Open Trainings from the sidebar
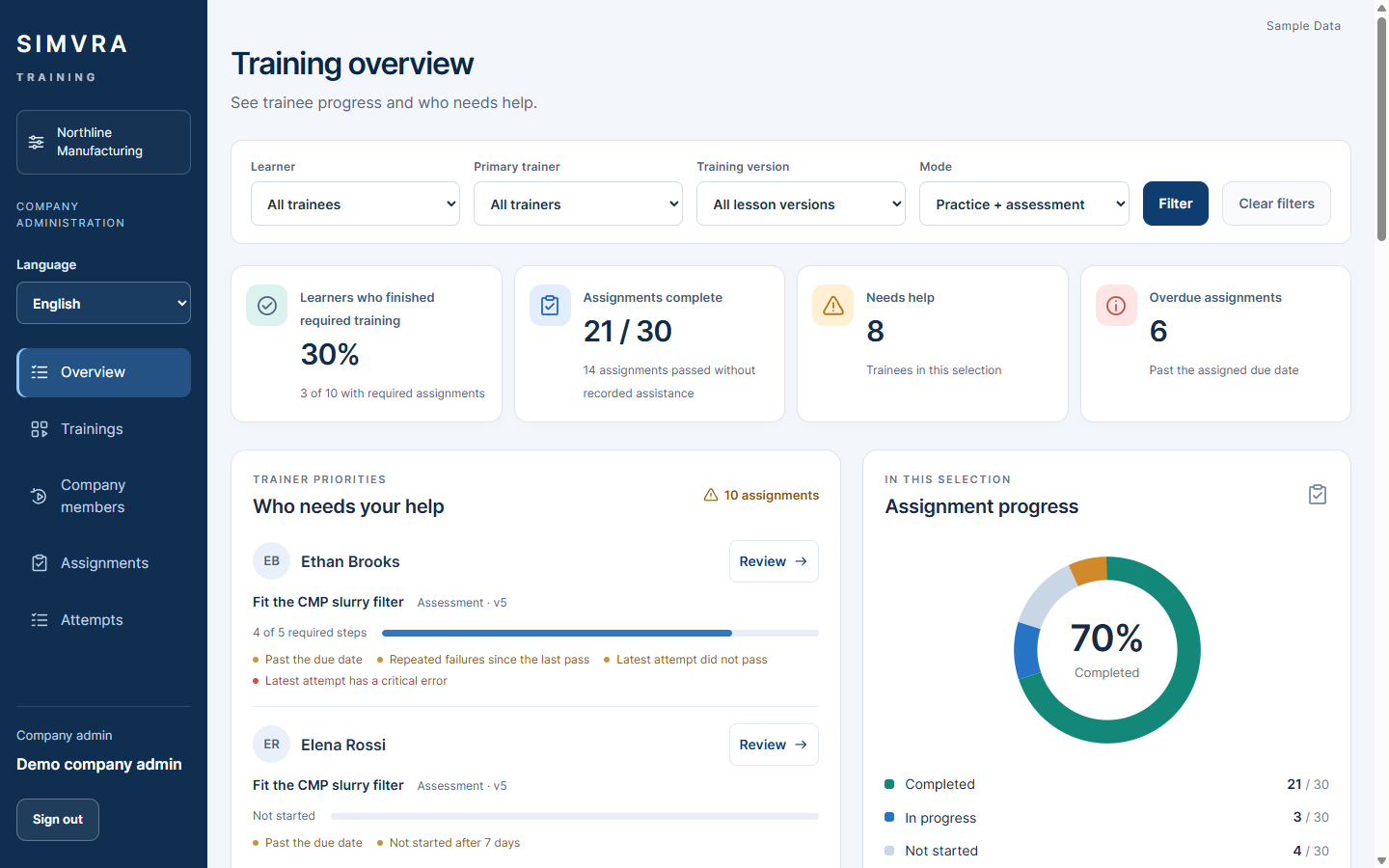The height and width of the screenshot is (868, 1389). coord(103,429)
